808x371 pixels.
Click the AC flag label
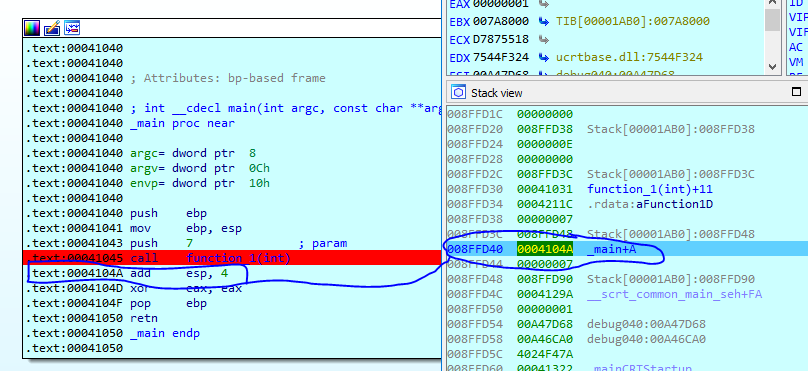796,47
